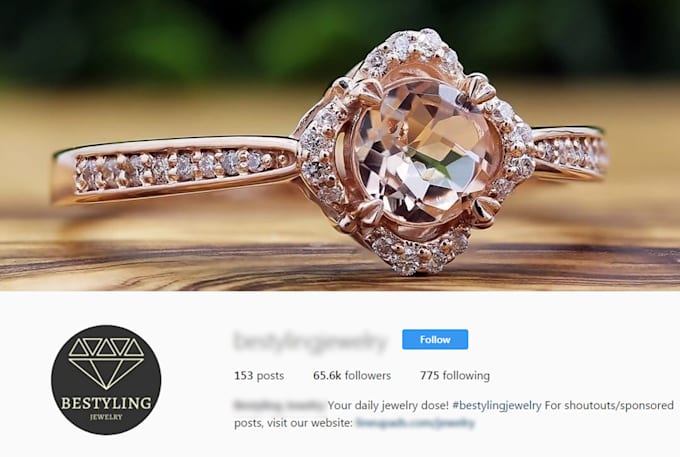View the 153 posts count
Image resolution: width=680 pixels, height=457 pixels.
pyautogui.click(x=259, y=375)
